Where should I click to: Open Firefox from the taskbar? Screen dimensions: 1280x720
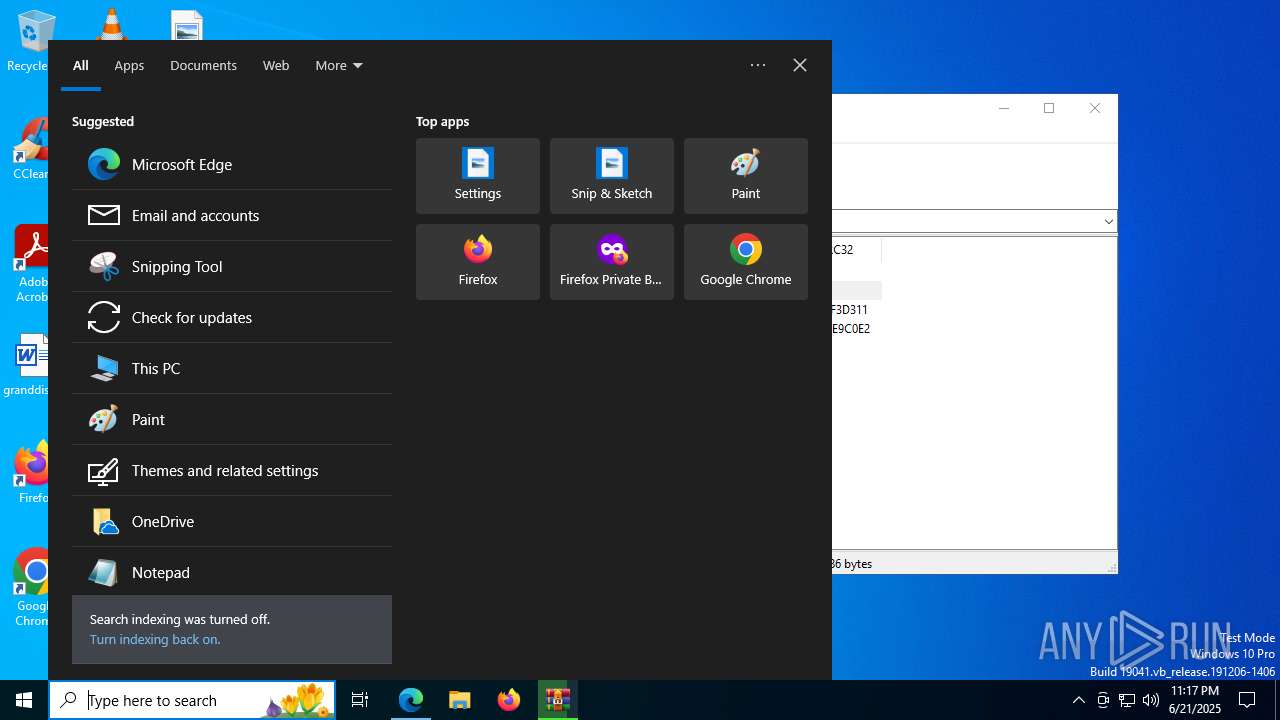[x=509, y=700]
